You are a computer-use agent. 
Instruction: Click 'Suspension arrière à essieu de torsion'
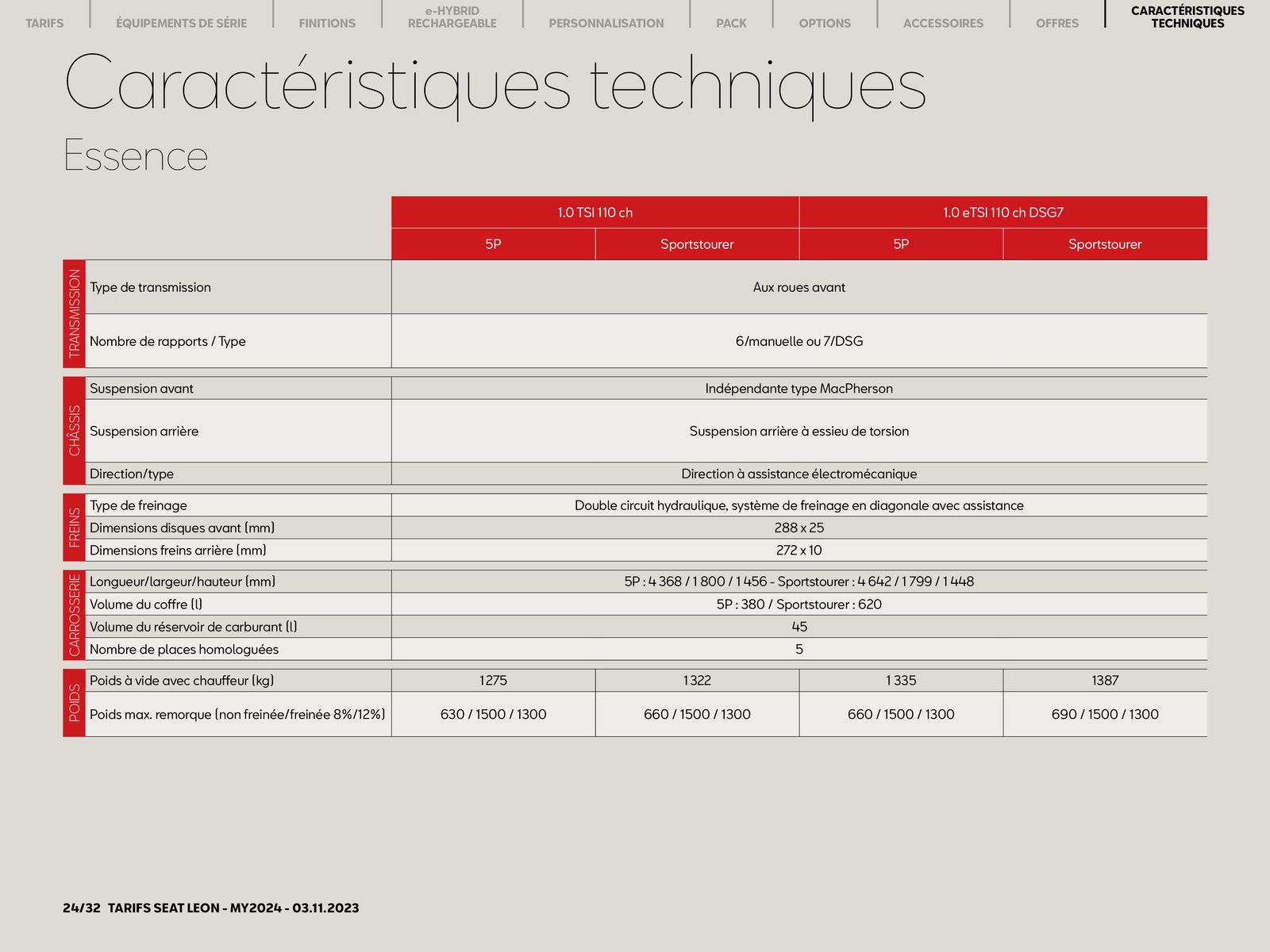tap(799, 431)
